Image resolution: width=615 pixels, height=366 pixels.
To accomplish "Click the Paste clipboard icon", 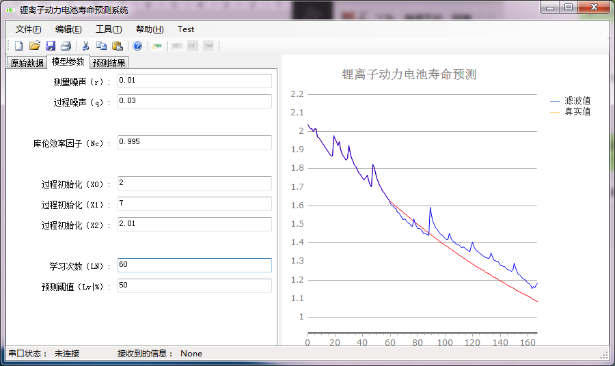I will click(x=117, y=46).
